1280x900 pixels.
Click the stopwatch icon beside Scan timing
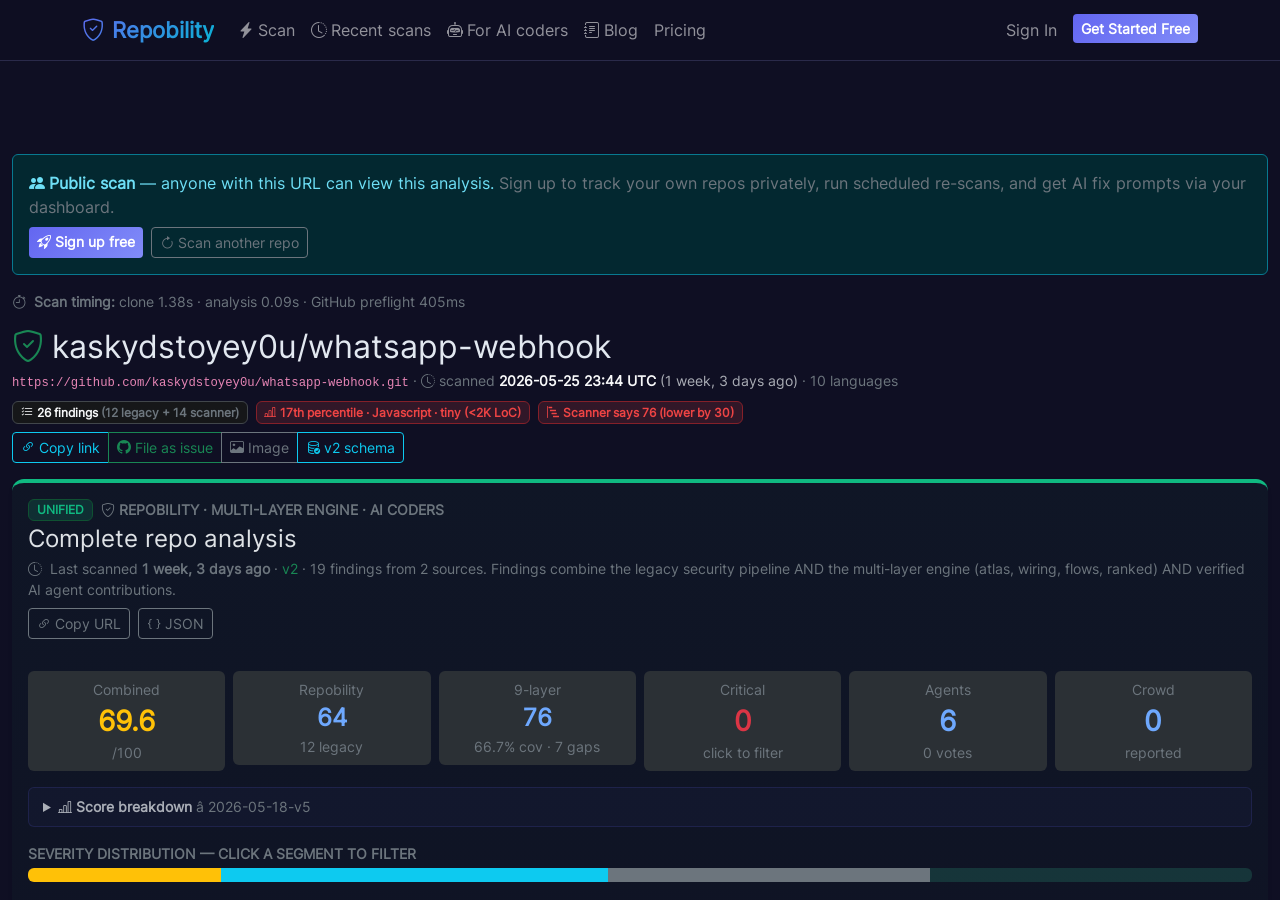tap(19, 302)
